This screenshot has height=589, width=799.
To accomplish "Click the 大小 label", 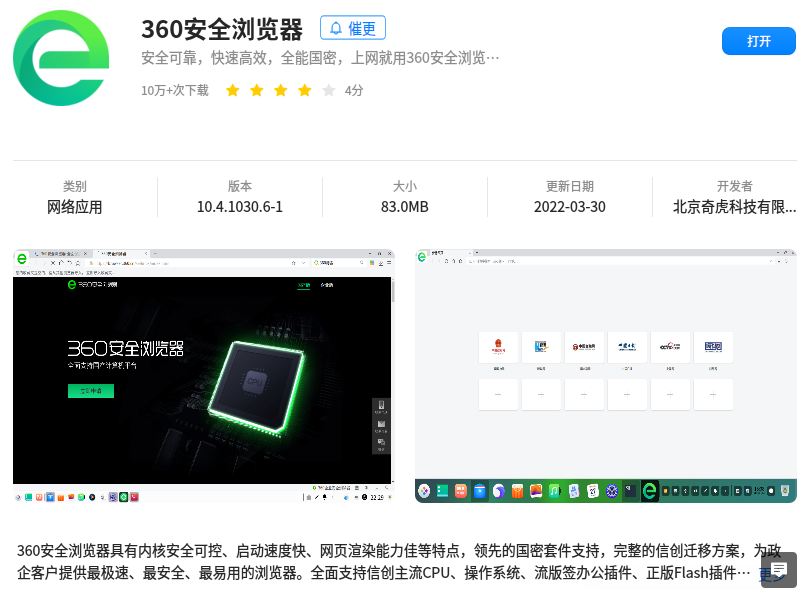I will pos(405,186).
